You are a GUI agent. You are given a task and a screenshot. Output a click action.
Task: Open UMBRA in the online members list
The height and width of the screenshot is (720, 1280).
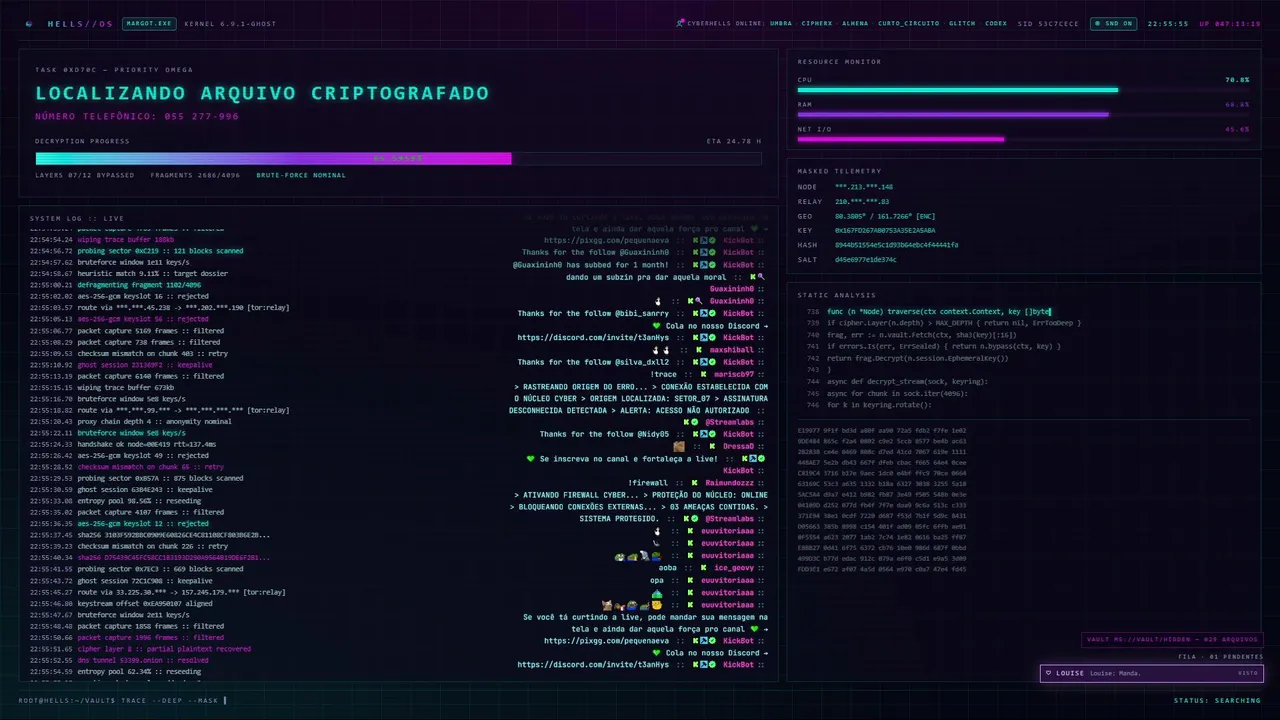[781, 23]
